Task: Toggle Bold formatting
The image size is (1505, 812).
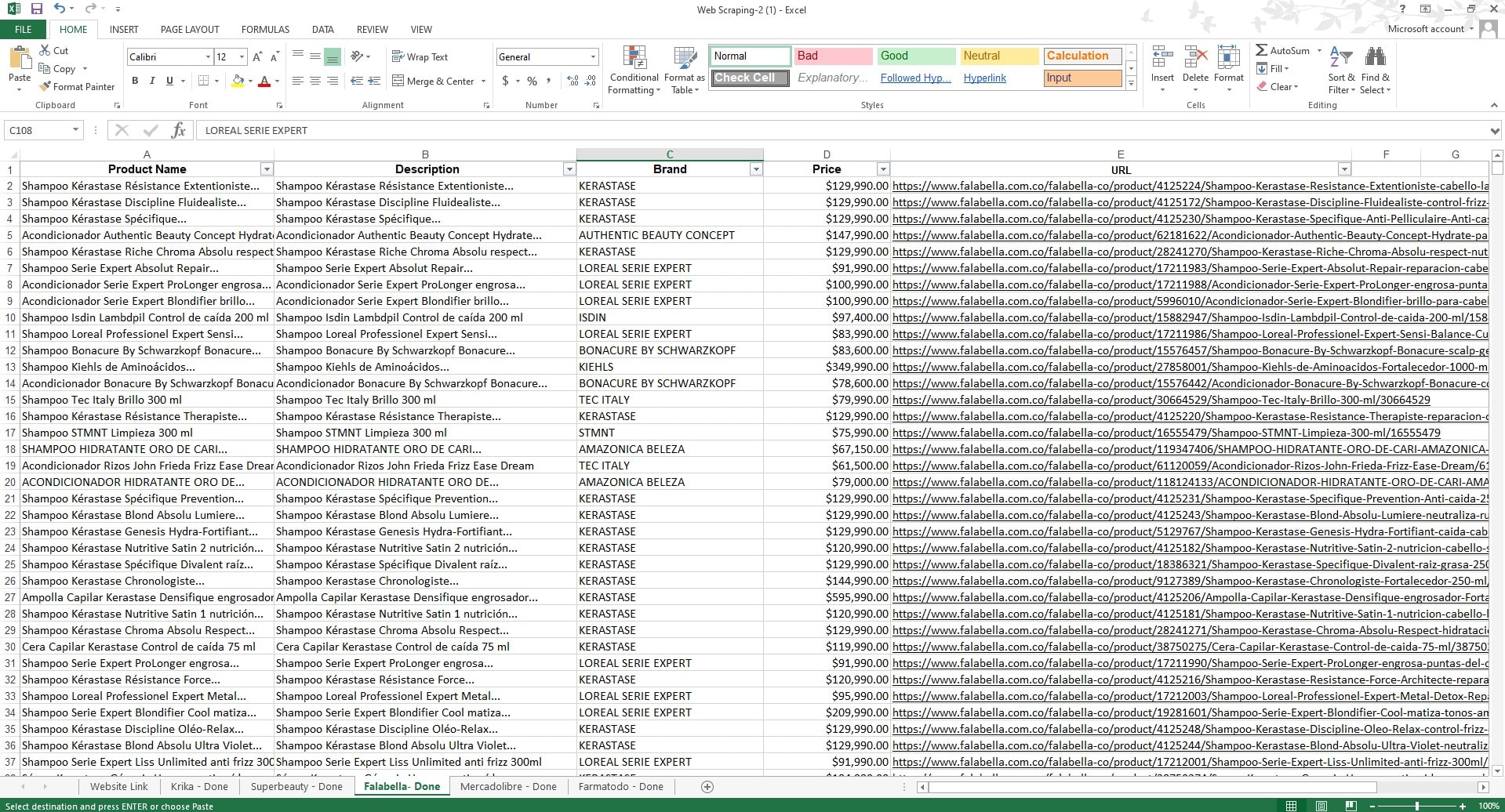Action: [135, 81]
